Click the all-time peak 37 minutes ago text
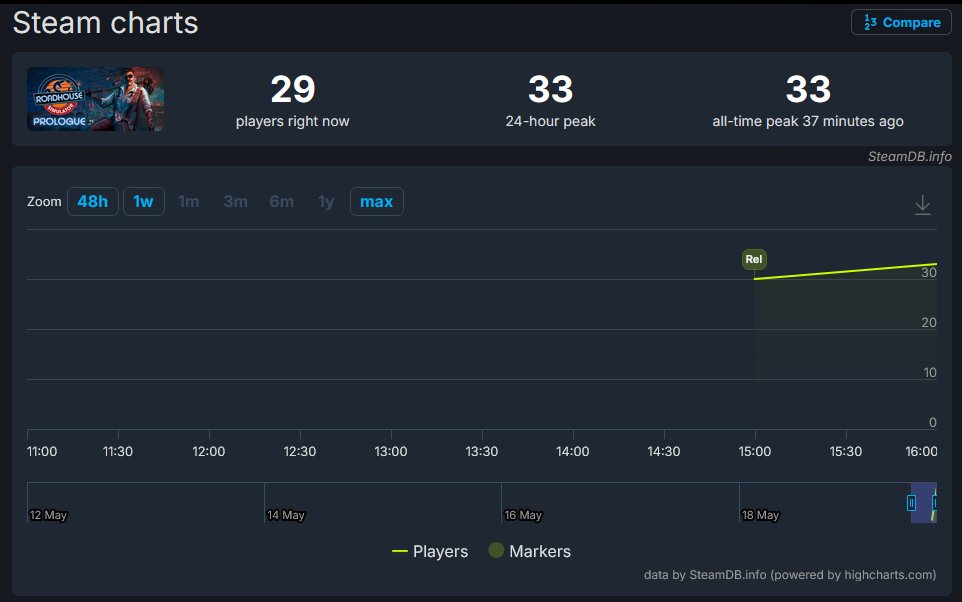Screen dimensions: 962x602 point(807,121)
